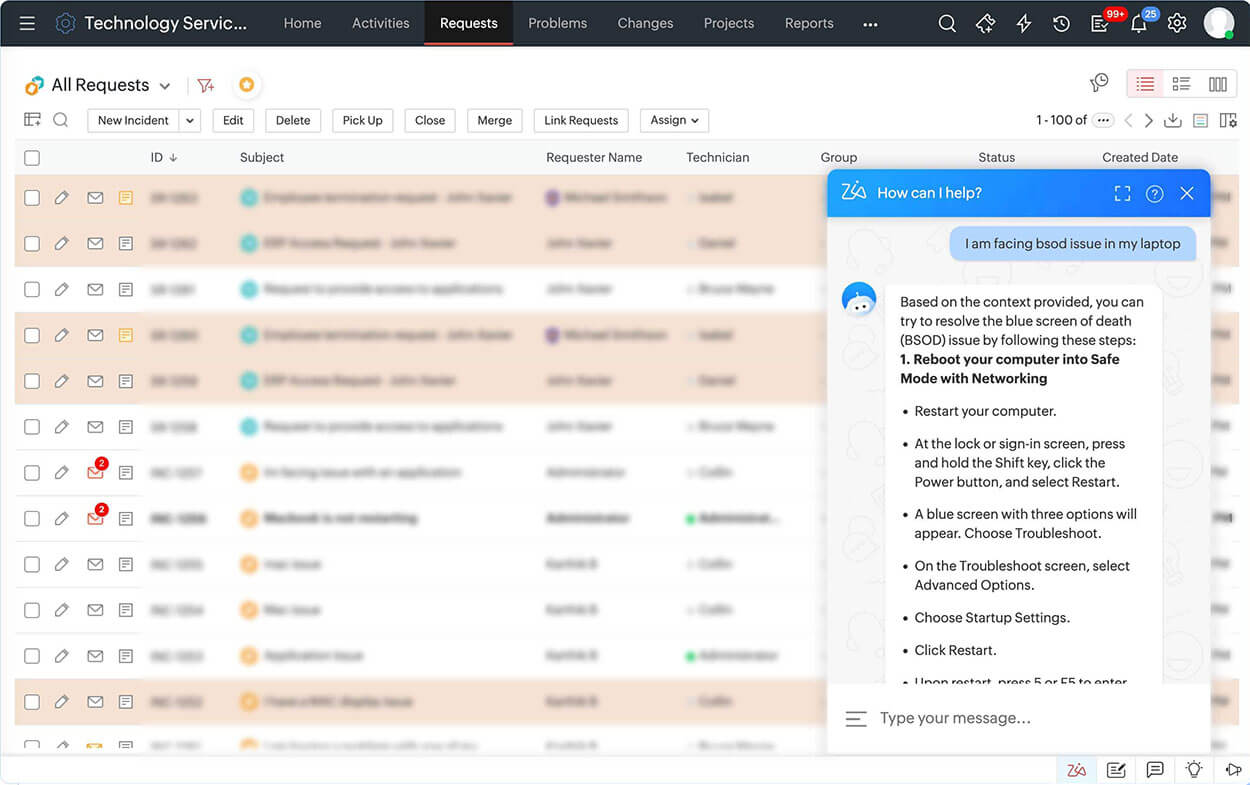This screenshot has width=1250, height=785.
Task: Click the Merge button
Action: 494,120
